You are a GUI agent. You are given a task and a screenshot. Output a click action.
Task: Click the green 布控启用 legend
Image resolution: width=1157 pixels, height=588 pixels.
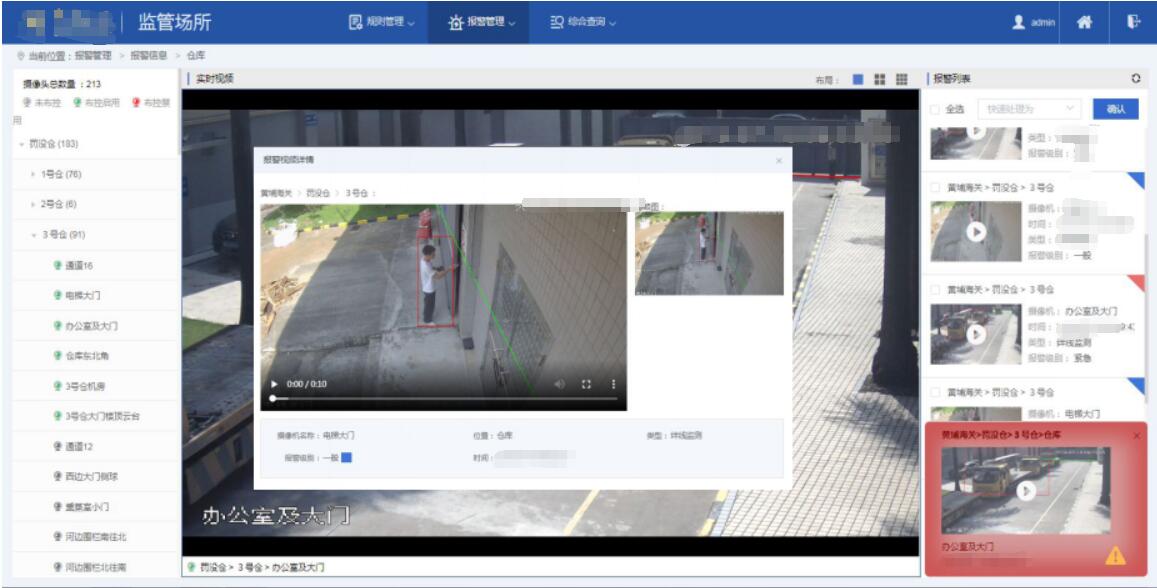point(96,103)
